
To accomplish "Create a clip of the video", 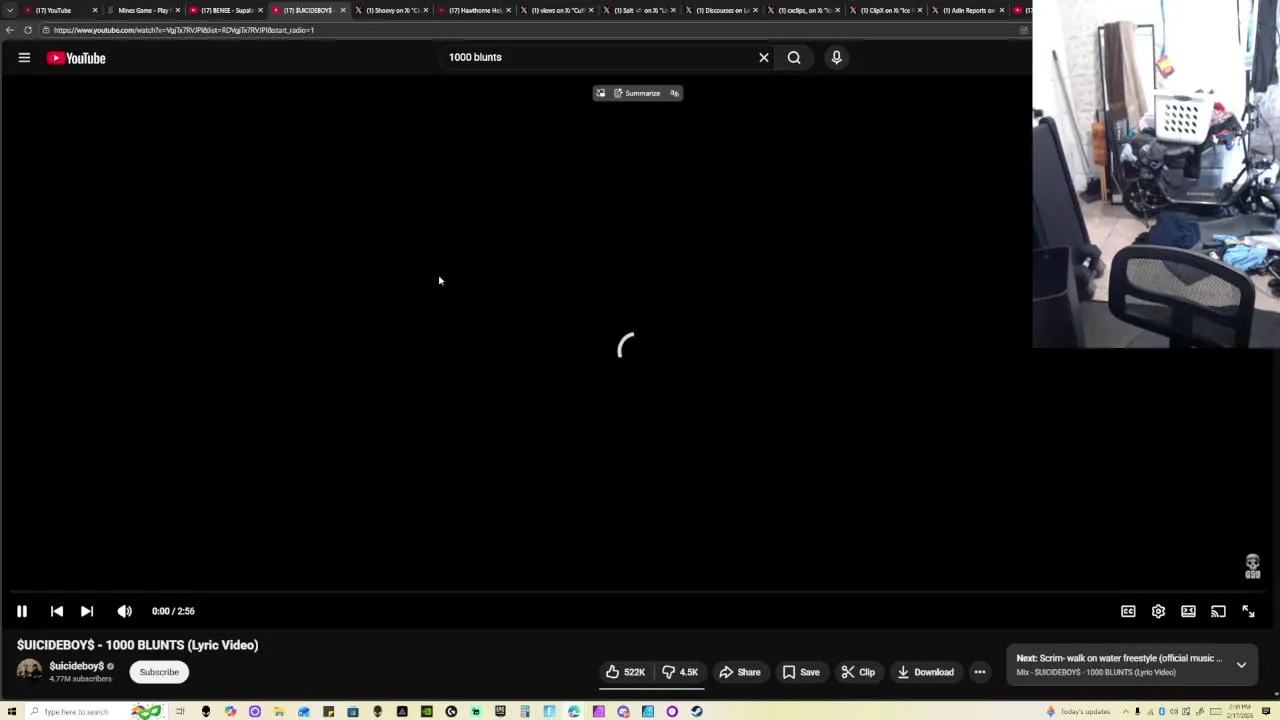I will (x=858, y=672).
